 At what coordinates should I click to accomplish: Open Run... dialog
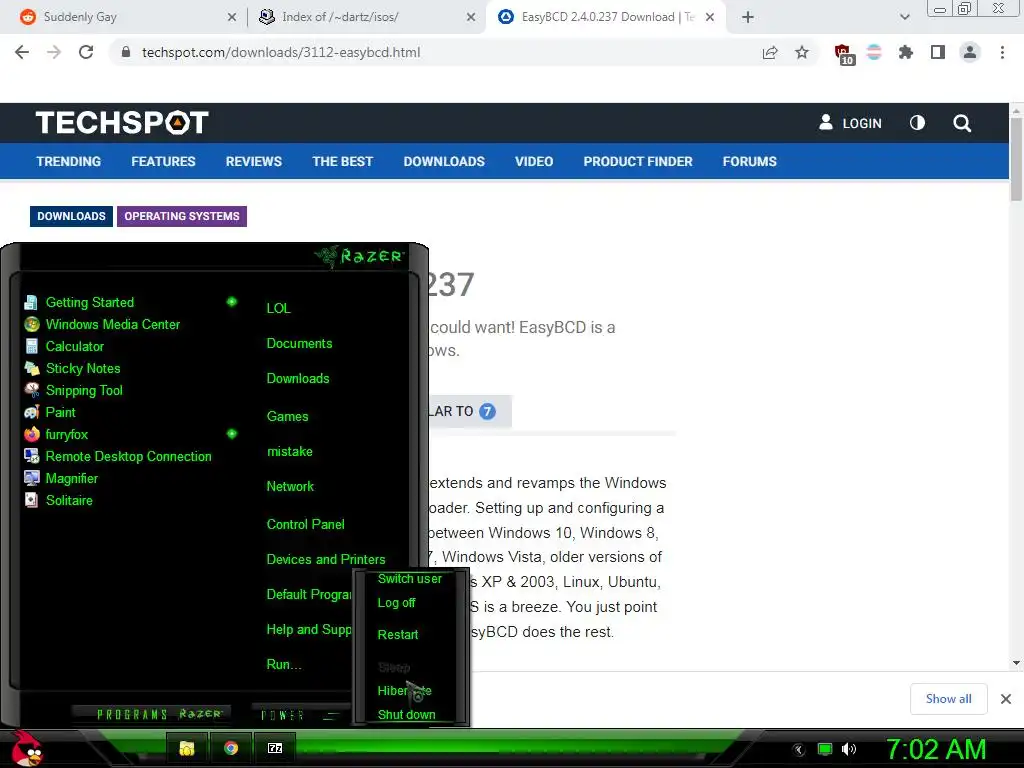coord(284,665)
